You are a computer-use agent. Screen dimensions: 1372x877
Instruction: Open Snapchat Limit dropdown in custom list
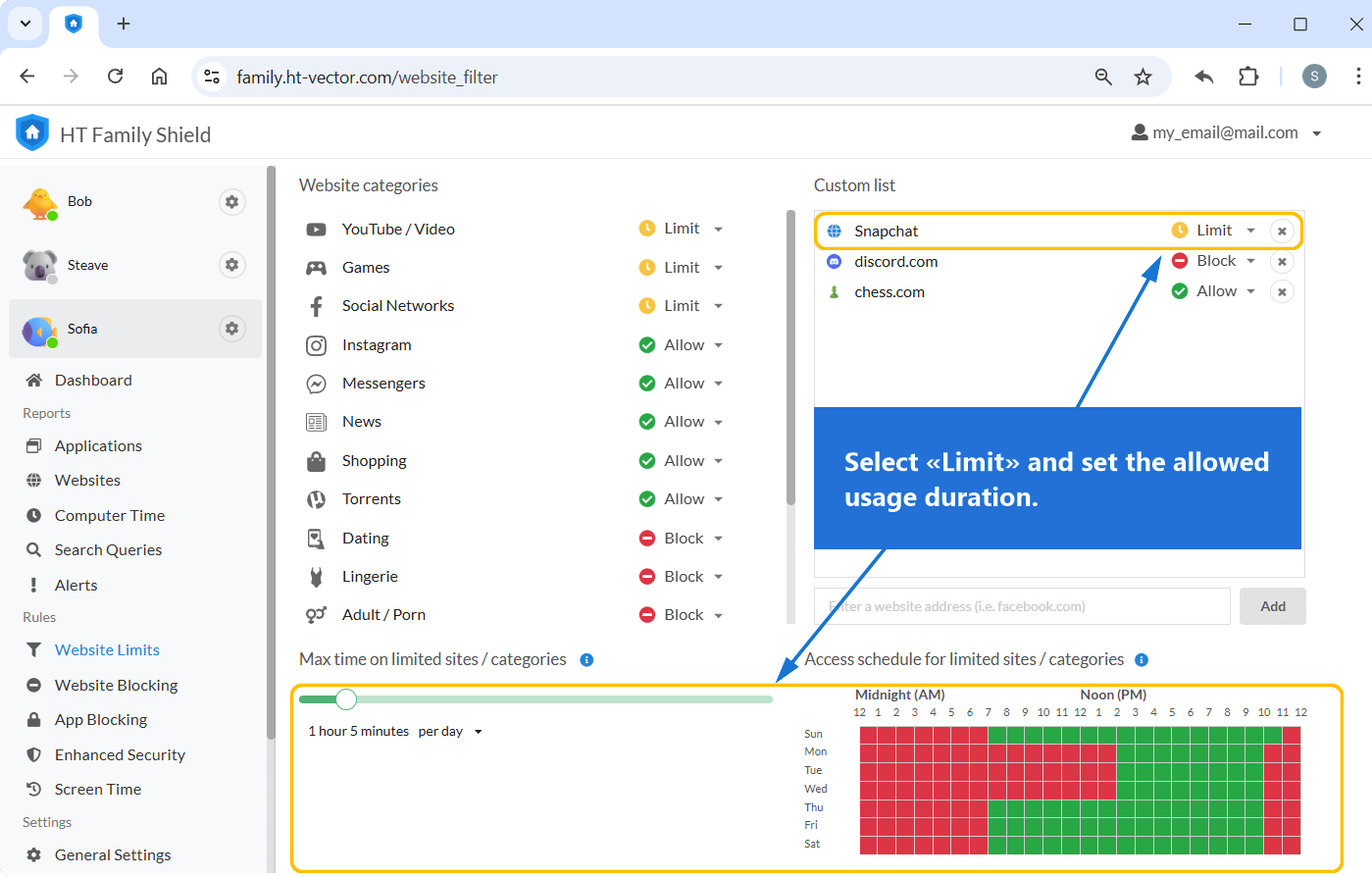tap(1214, 231)
